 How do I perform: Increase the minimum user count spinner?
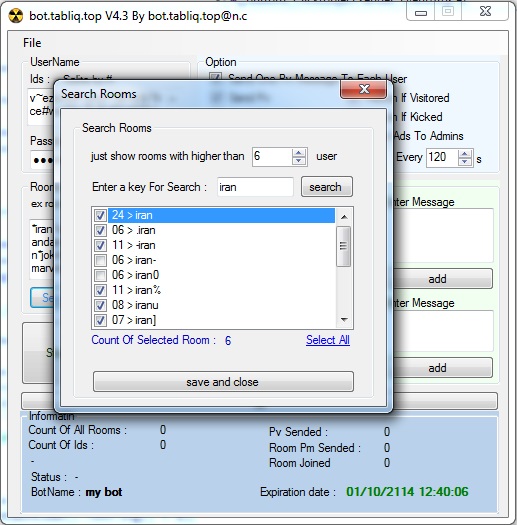(x=299, y=152)
